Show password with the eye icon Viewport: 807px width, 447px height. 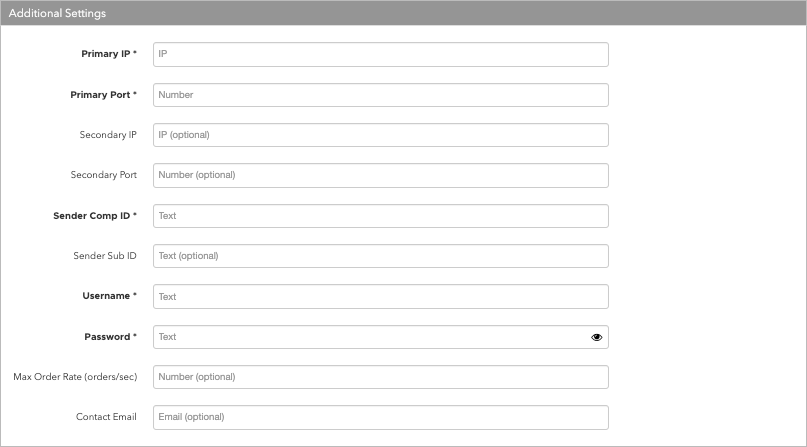coord(597,337)
